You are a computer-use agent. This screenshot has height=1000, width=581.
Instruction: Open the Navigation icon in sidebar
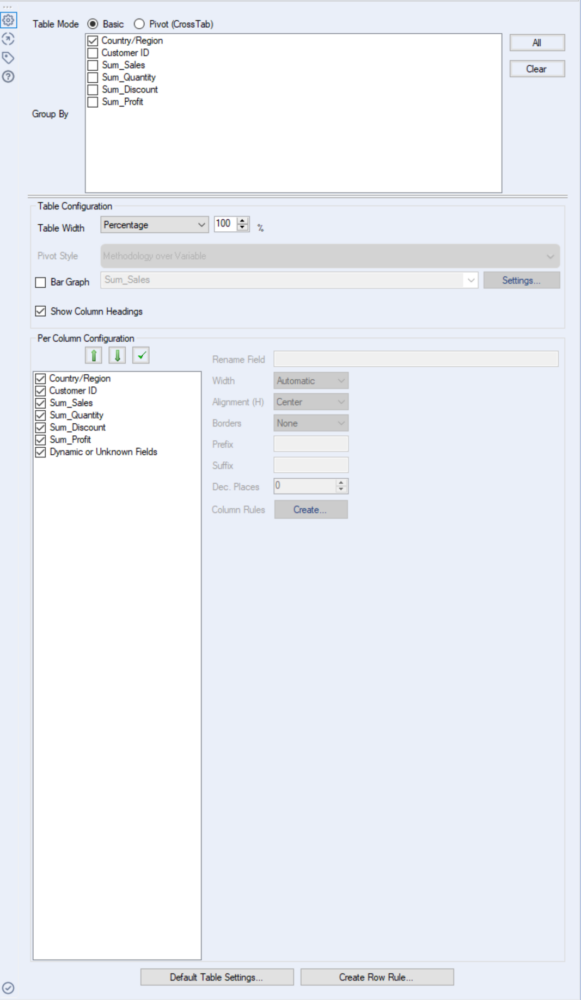[8, 39]
